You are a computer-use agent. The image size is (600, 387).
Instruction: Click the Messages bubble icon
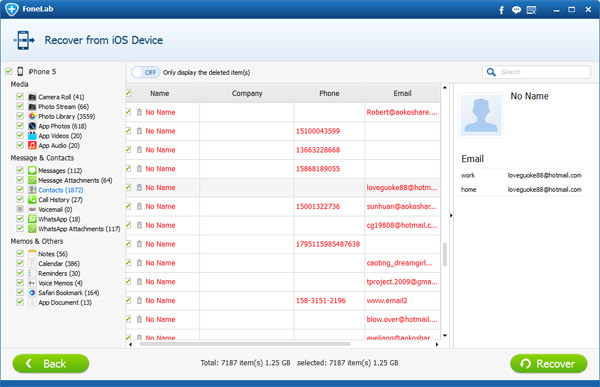[x=32, y=170]
